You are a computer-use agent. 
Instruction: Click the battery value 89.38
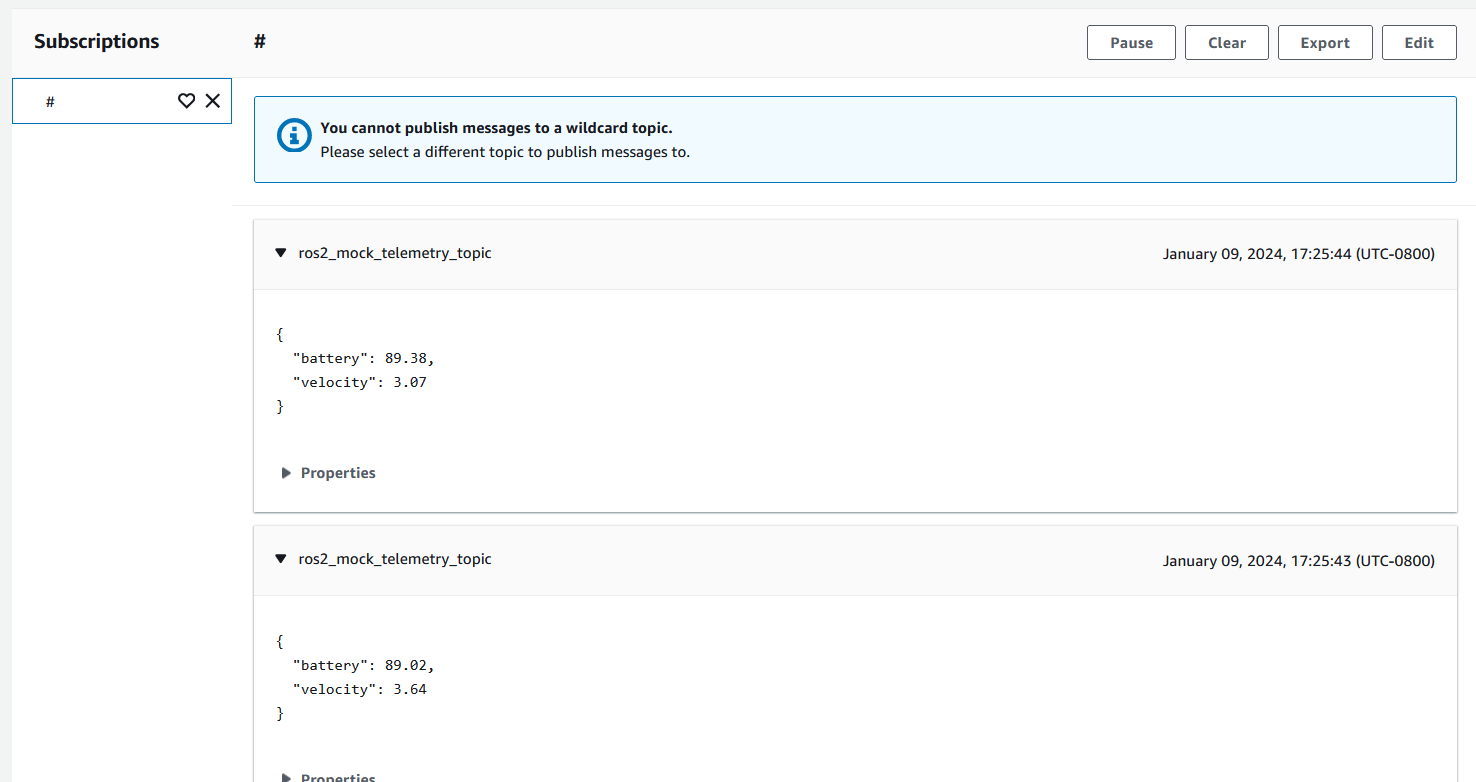tap(406, 358)
